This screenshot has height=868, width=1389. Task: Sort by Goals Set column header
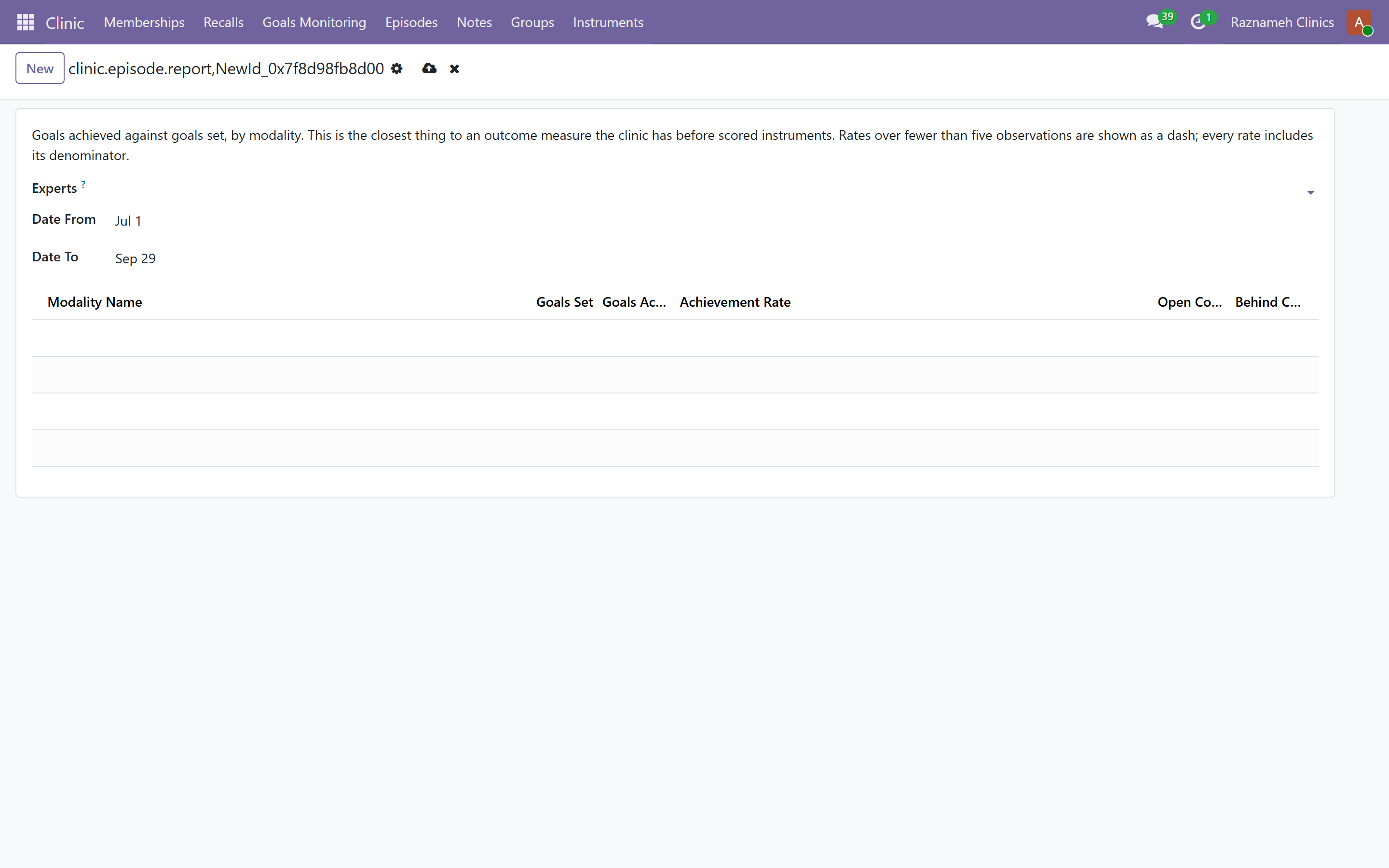coord(564,302)
